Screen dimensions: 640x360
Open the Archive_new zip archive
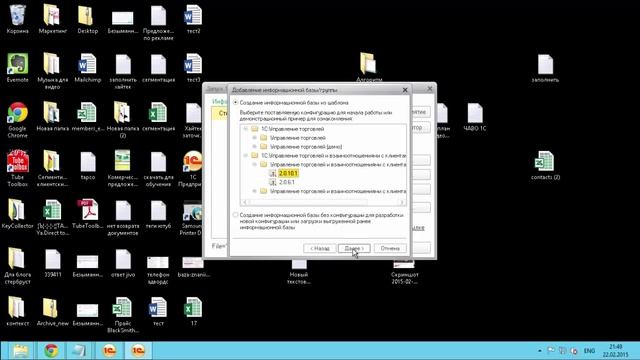tap(52, 311)
